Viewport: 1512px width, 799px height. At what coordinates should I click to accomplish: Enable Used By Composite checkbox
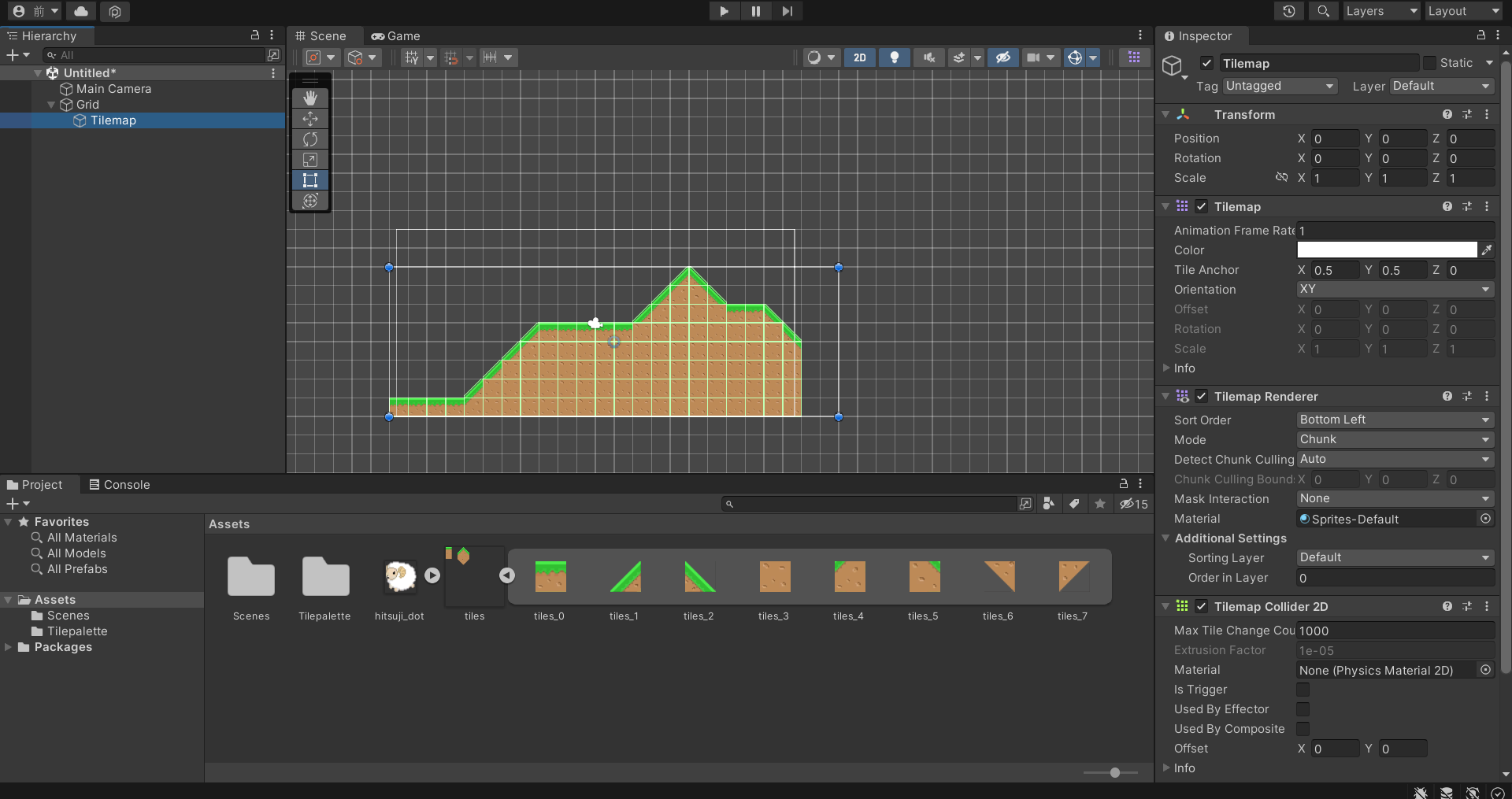[1303, 729]
